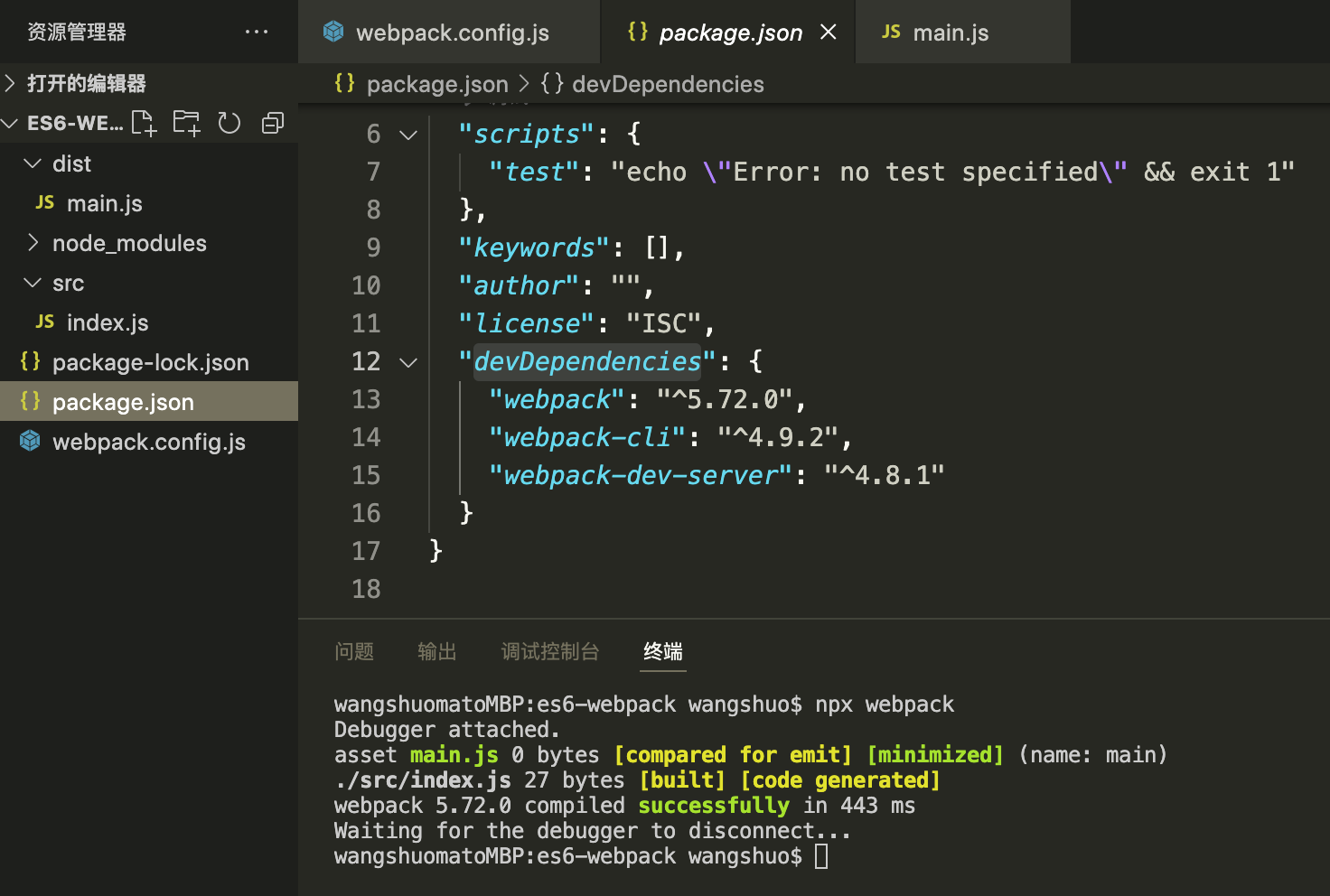
Task: Open the 输出 panel tab
Action: pyautogui.click(x=437, y=651)
